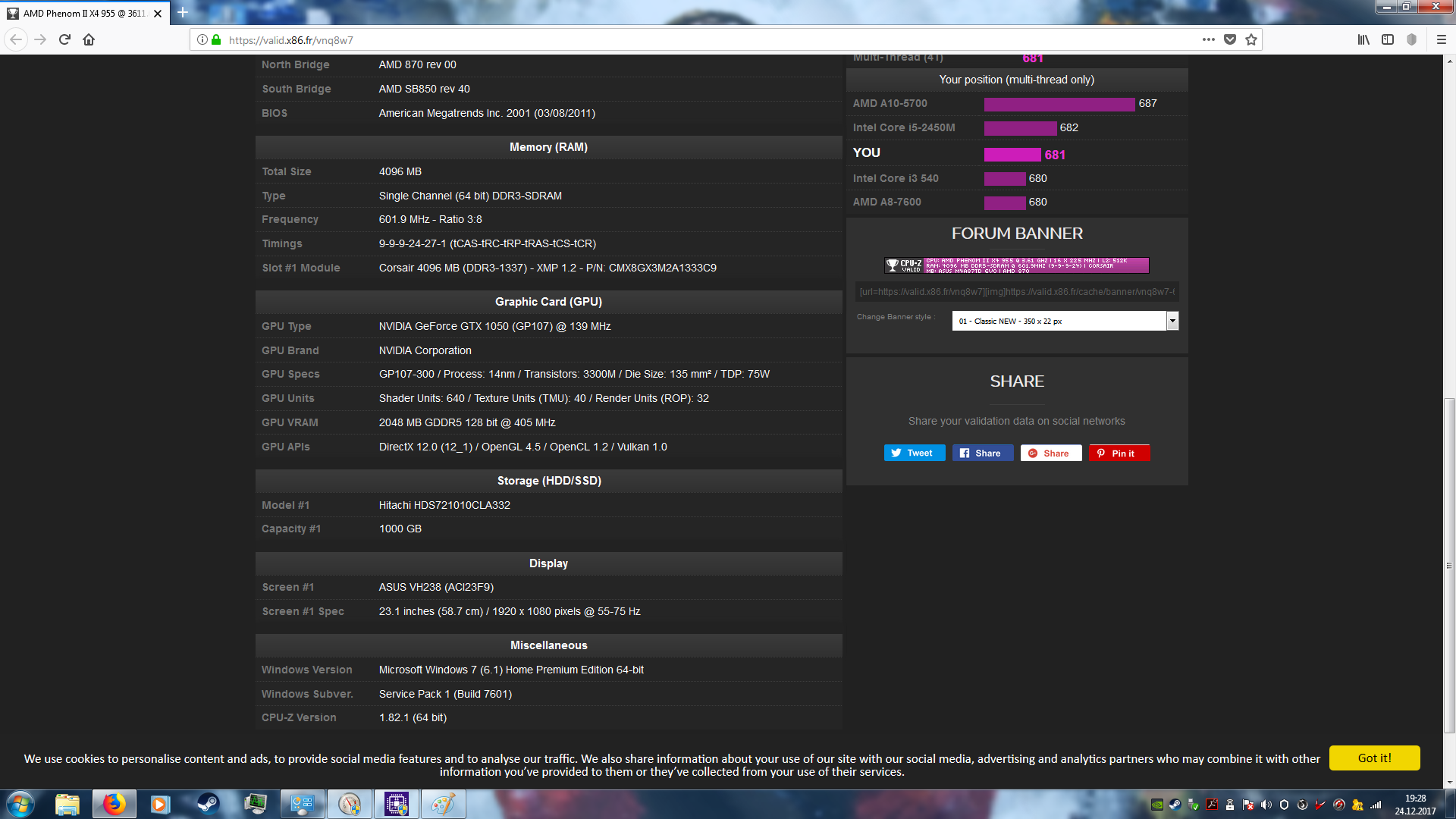1456x819 pixels.
Task: Accept cookies with Got it! button
Action: [x=1374, y=758]
